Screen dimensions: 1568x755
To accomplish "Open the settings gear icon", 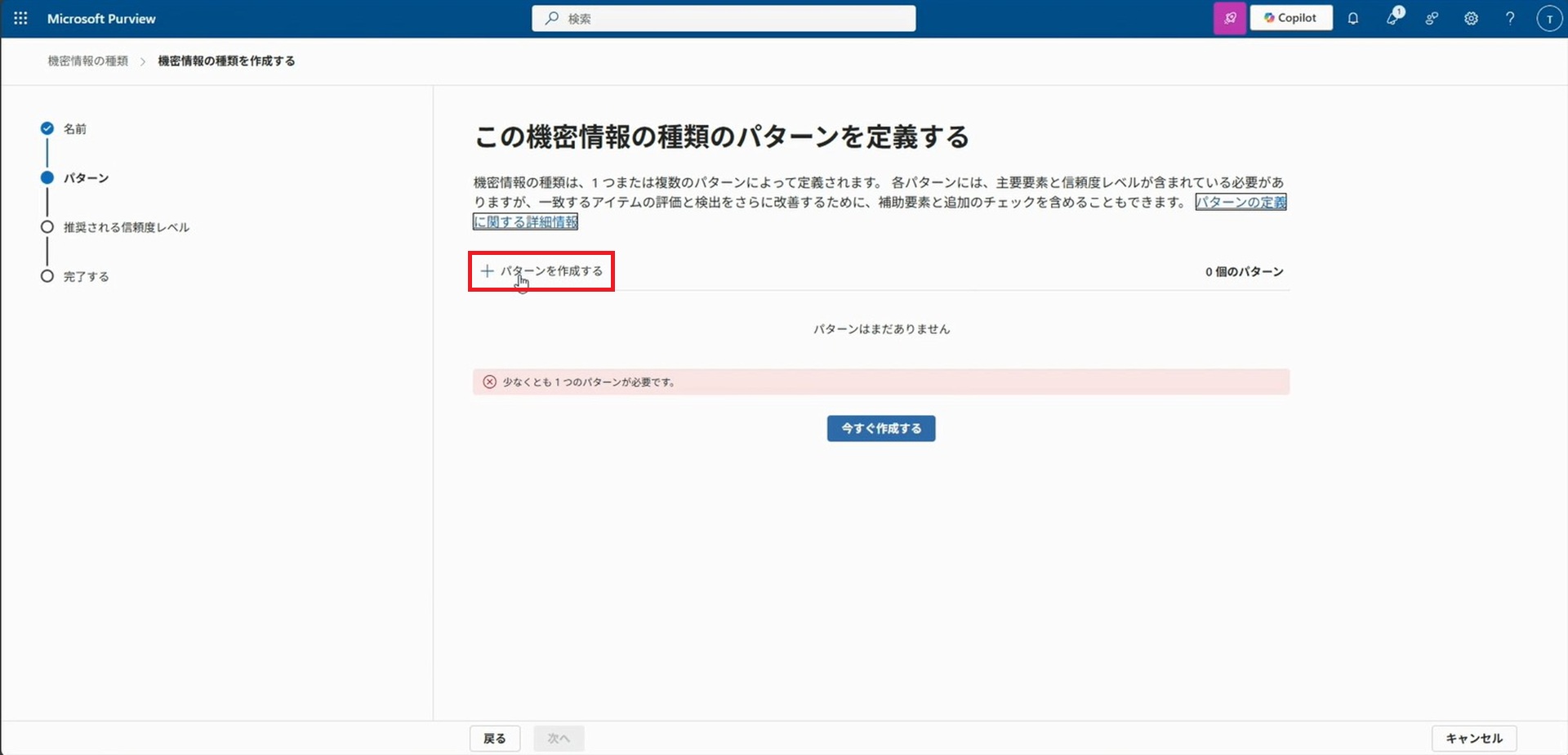I will tap(1471, 18).
